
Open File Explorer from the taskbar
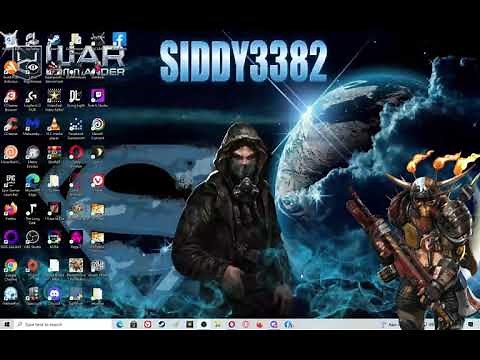coord(218,324)
